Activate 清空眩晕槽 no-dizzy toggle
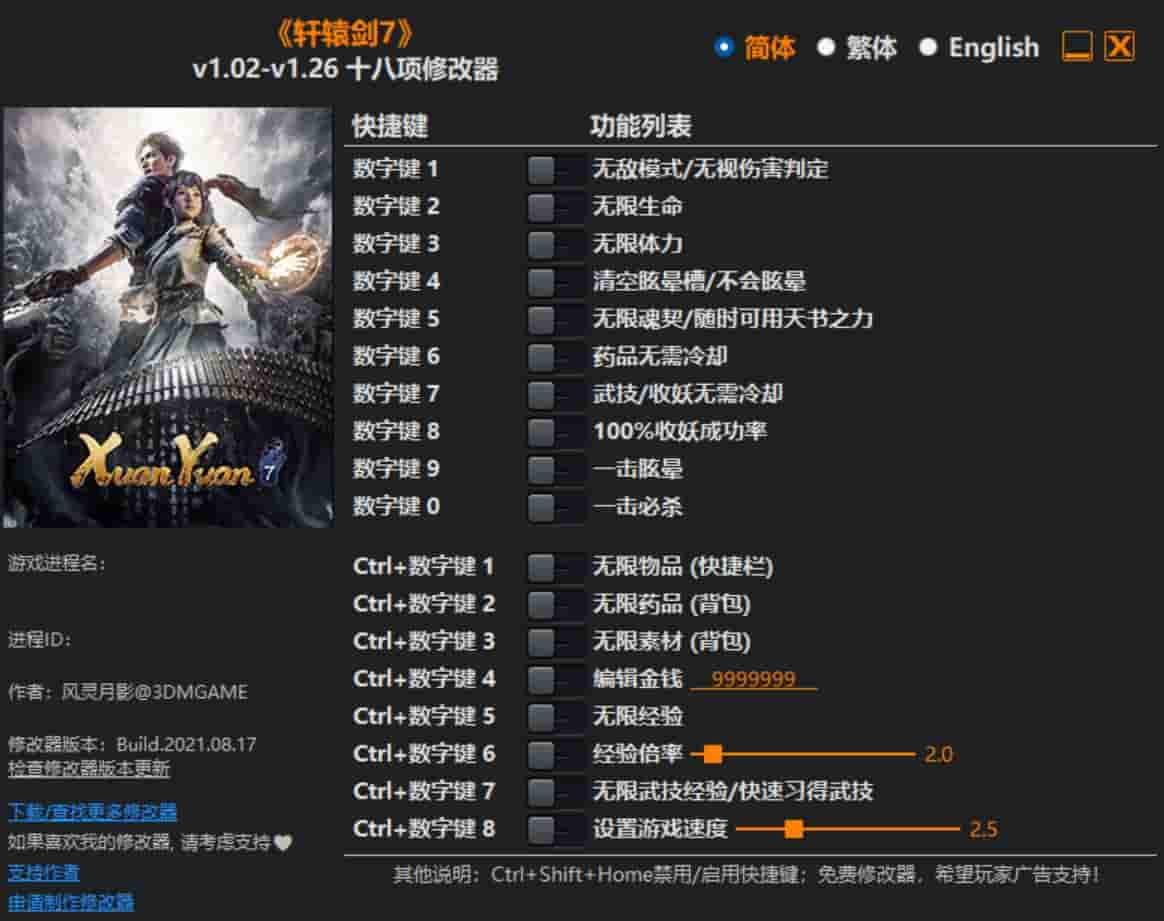 coord(555,282)
